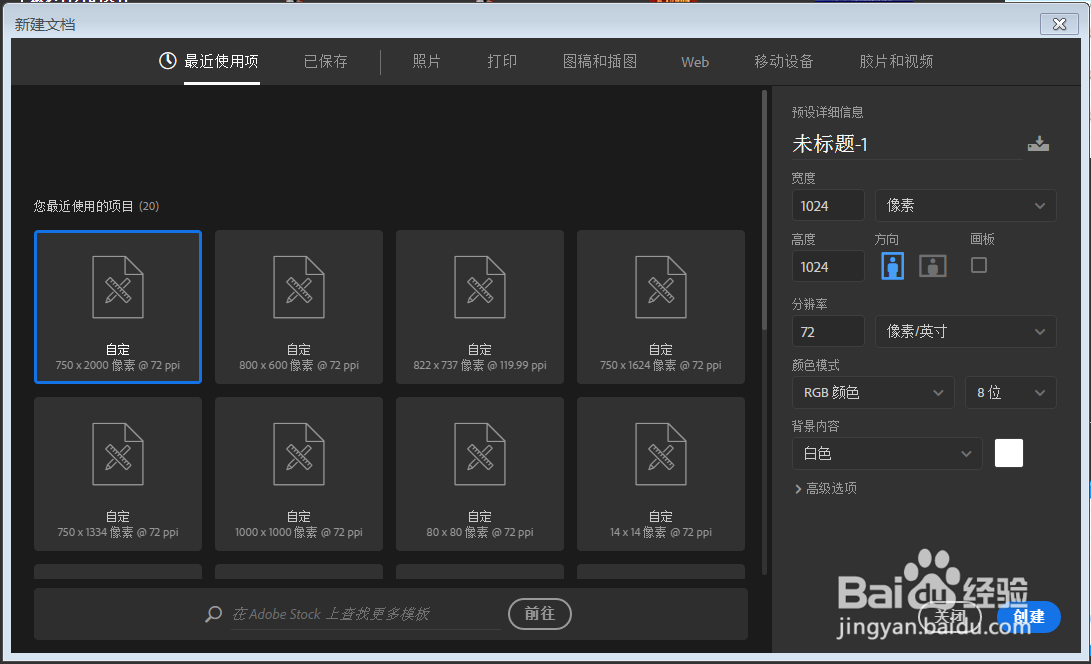Viewport: 1091px width, 664px height.
Task: Open the 白色 background content dropdown
Action: [887, 454]
